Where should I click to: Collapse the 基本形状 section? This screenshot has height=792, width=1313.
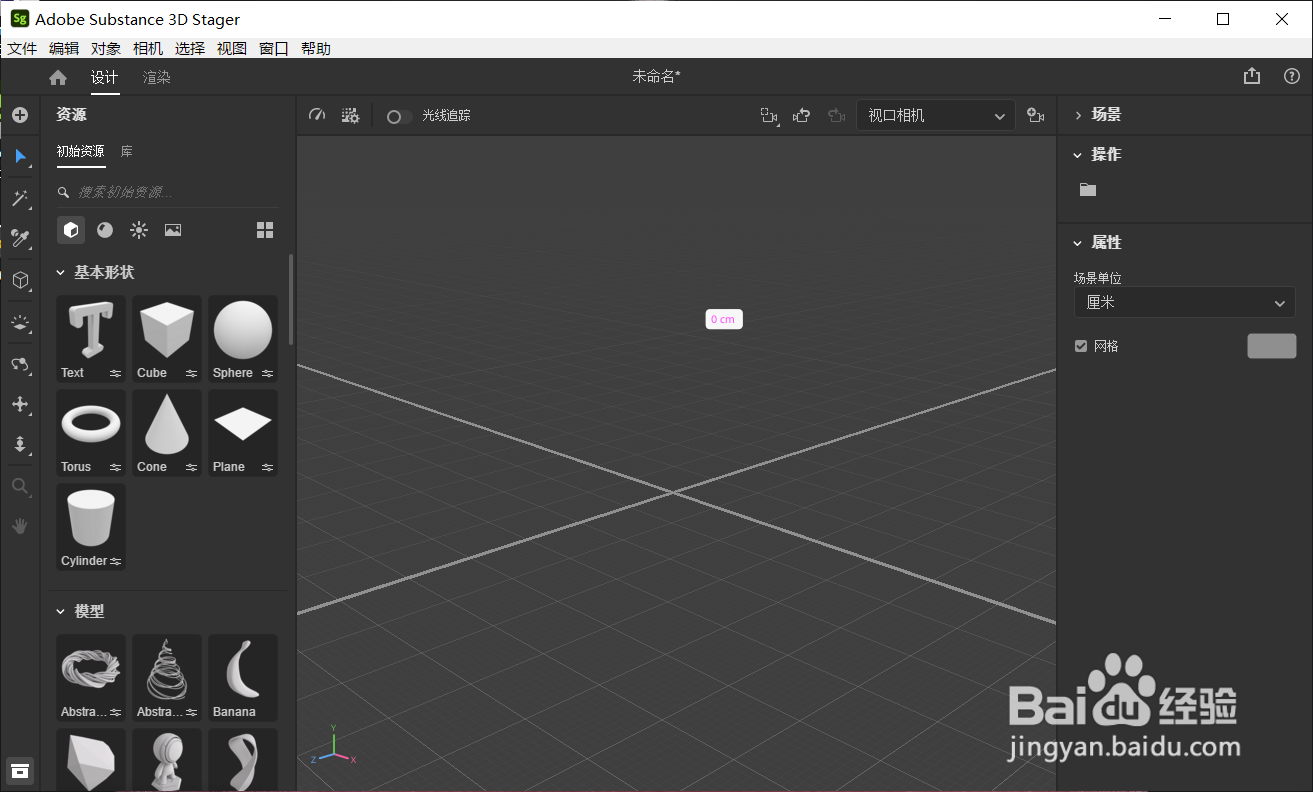pos(62,272)
